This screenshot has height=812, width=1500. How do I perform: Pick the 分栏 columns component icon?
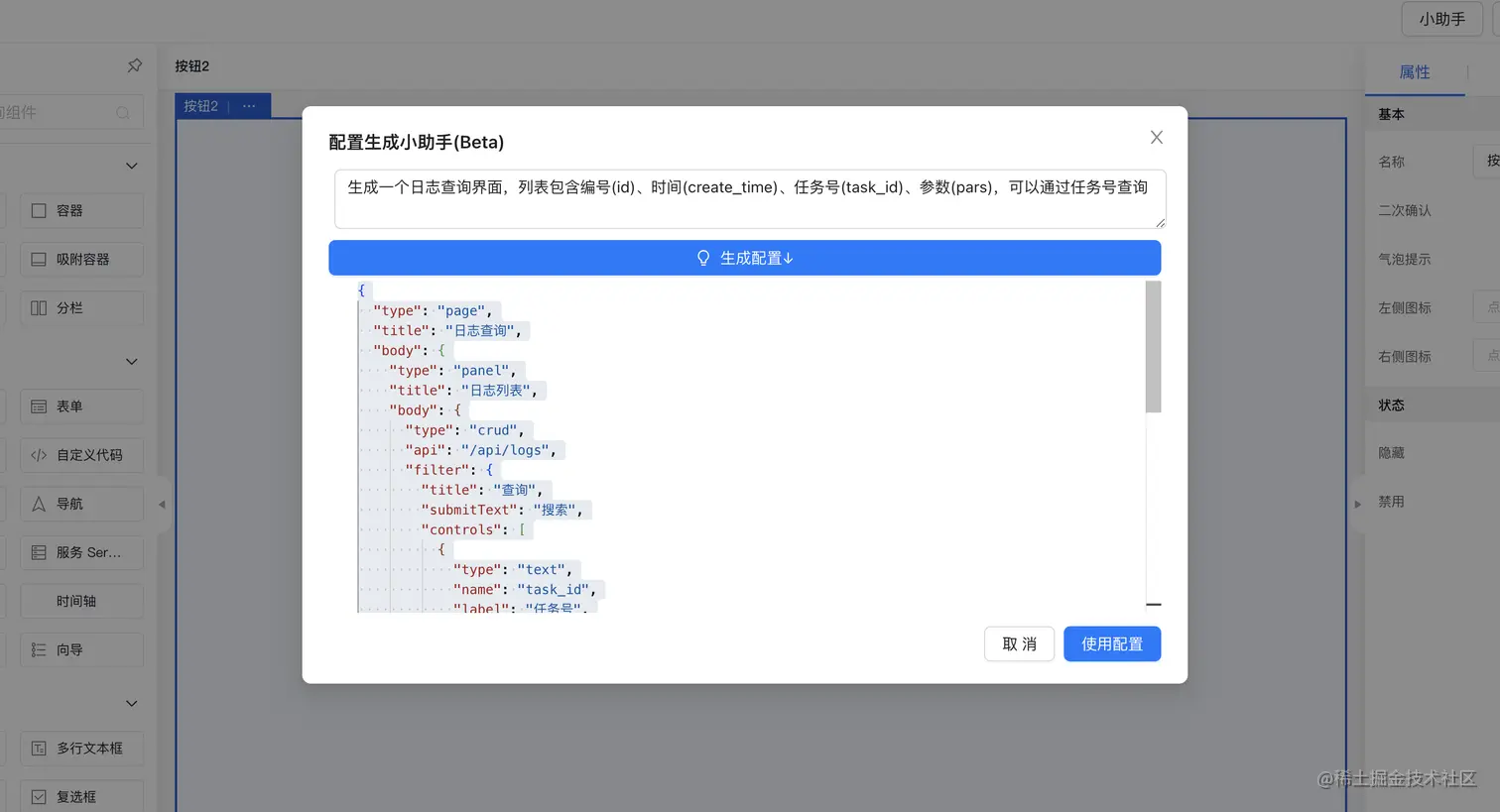39,307
